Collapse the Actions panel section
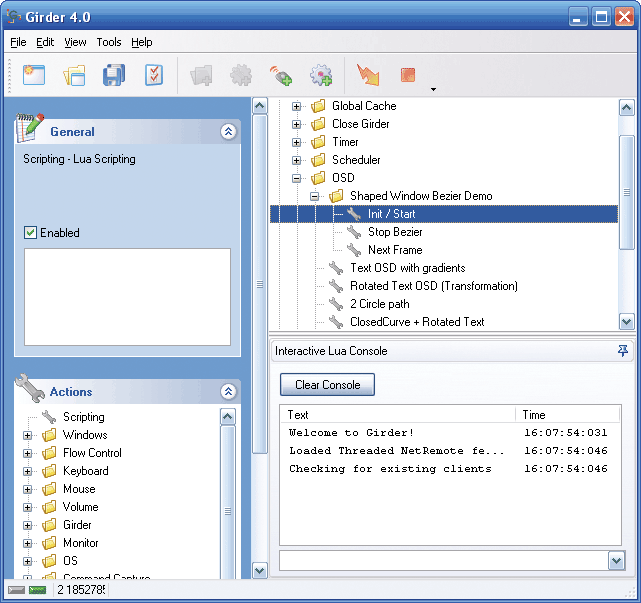 tap(228, 392)
